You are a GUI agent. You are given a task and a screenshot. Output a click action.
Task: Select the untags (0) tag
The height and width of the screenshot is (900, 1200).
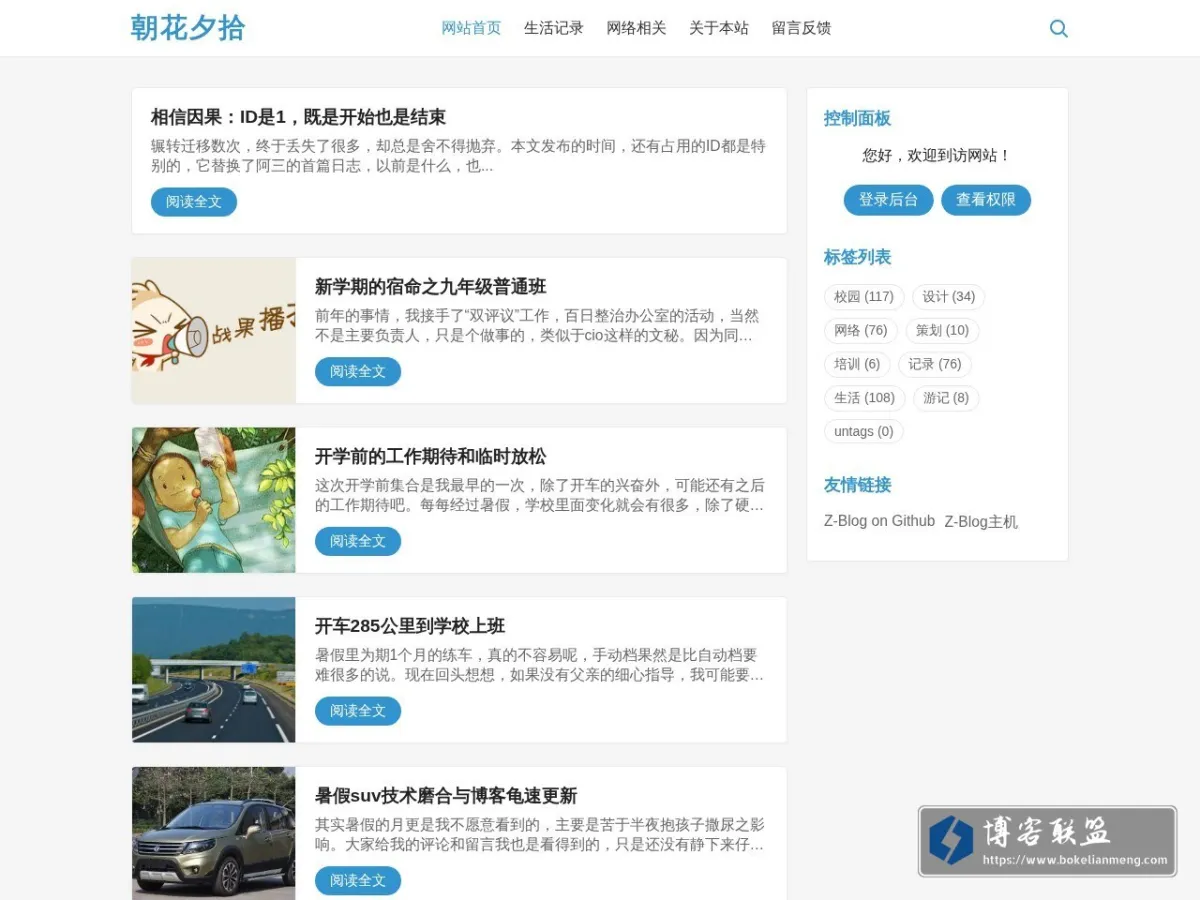click(x=864, y=432)
